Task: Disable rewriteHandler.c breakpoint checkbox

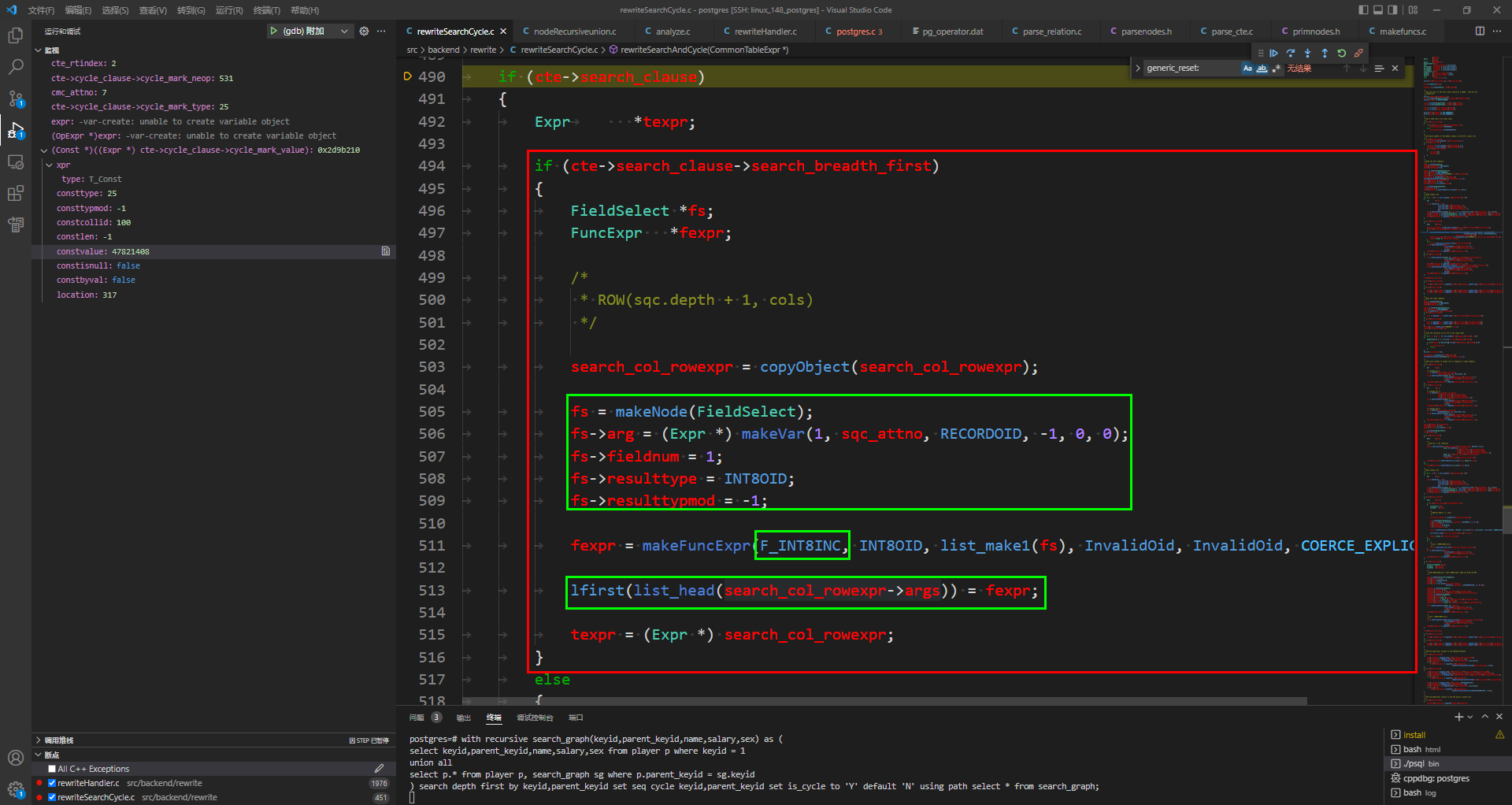Action: pos(52,783)
